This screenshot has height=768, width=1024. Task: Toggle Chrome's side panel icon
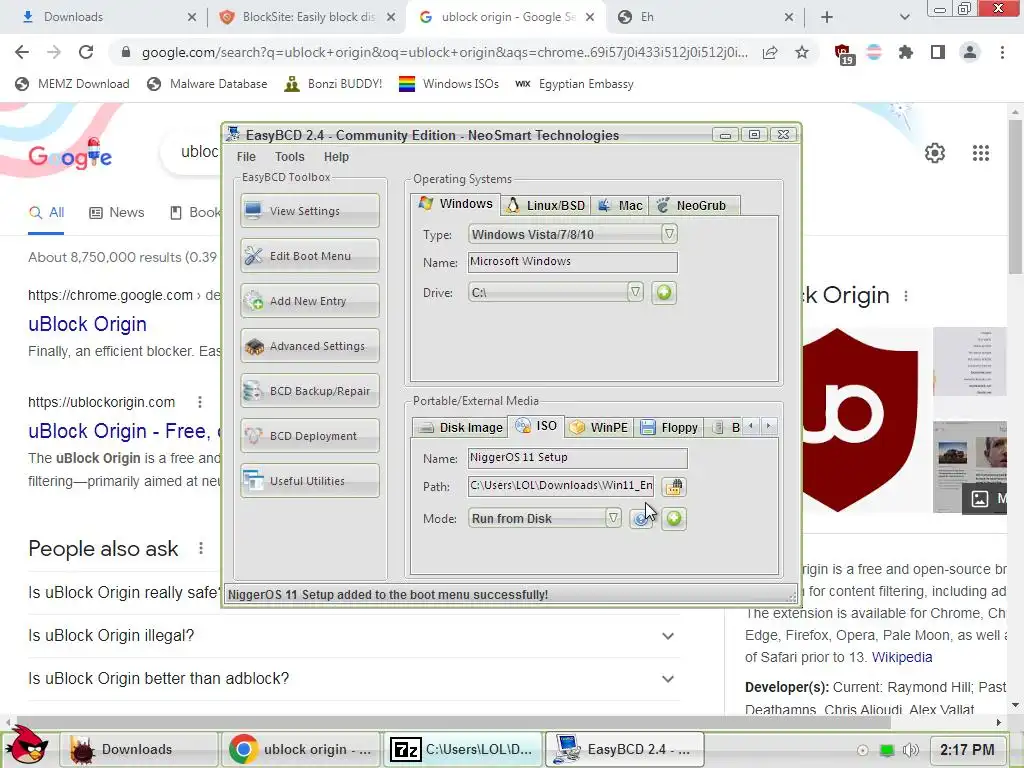coord(938,52)
